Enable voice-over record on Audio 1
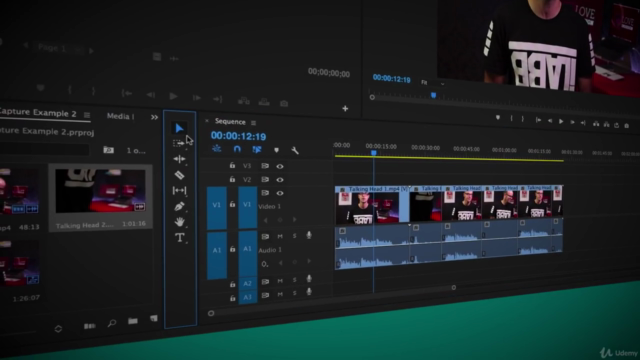640x360 pixels. pos(309,235)
